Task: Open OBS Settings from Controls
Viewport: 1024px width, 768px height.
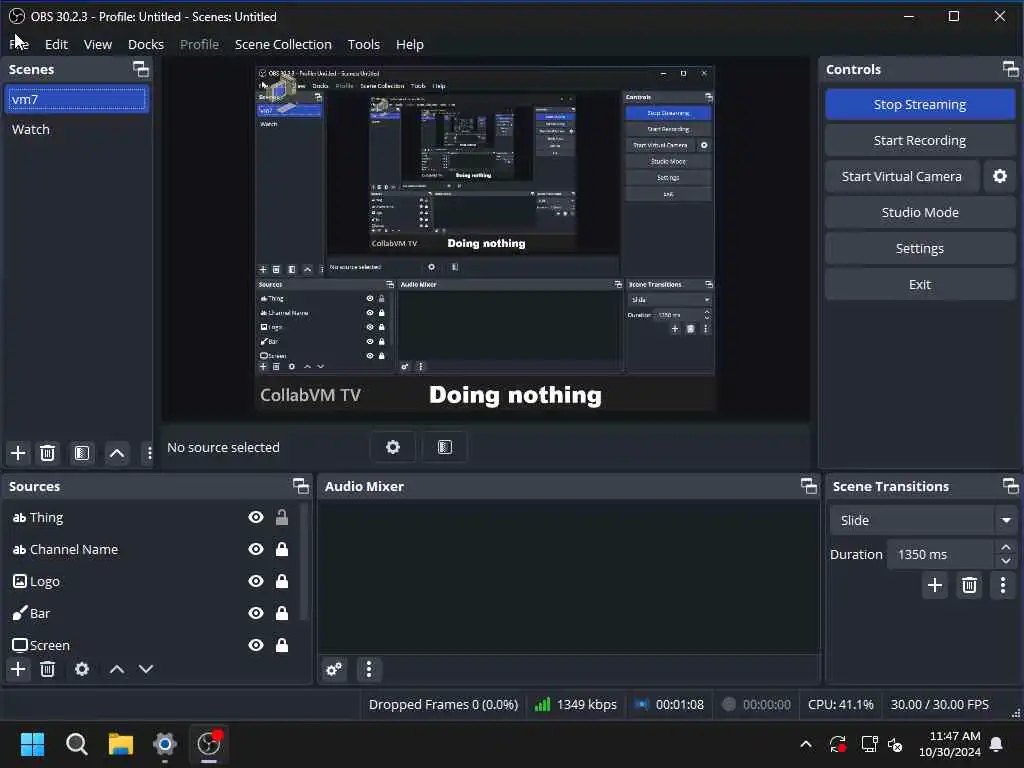Action: (920, 248)
